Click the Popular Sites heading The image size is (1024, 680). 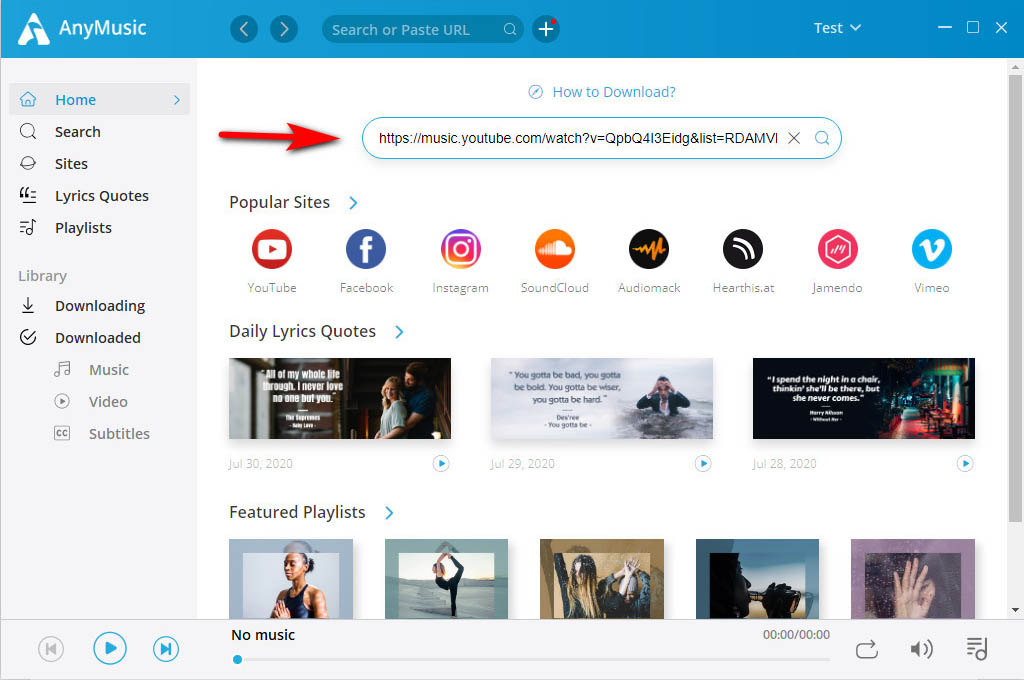[x=280, y=202]
